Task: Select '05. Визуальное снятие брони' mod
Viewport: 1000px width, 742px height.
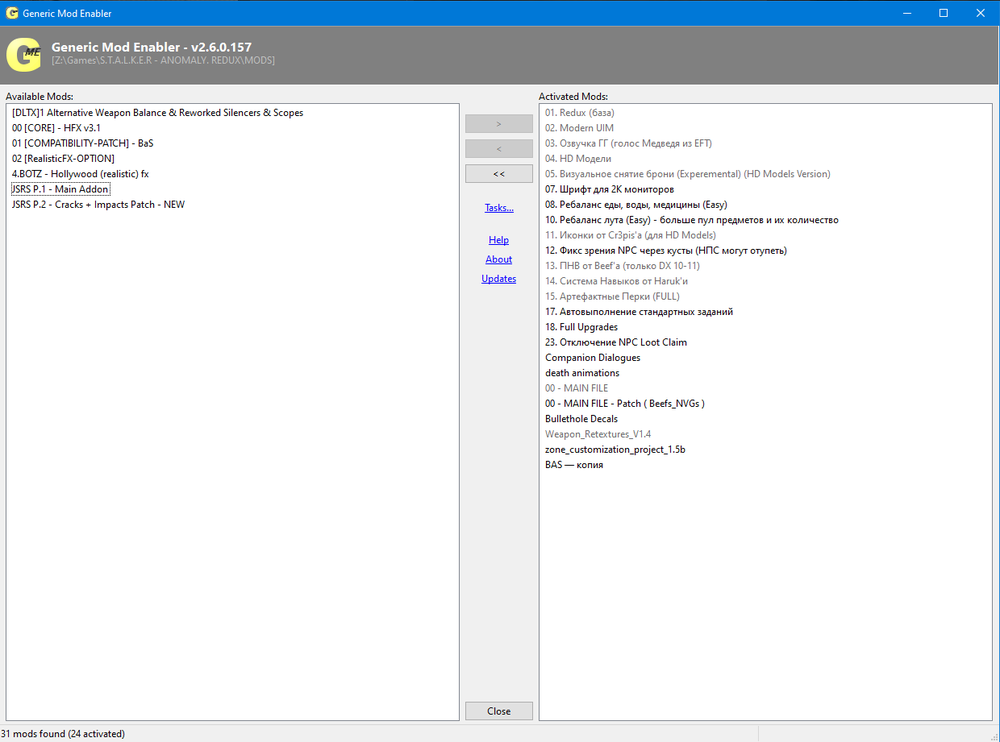Action: pyautogui.click(x=688, y=174)
